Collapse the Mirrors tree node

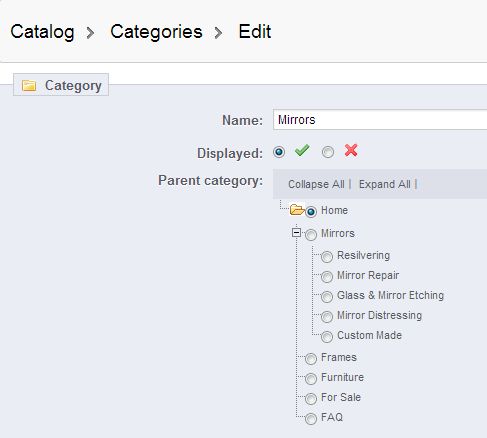[x=296, y=233]
